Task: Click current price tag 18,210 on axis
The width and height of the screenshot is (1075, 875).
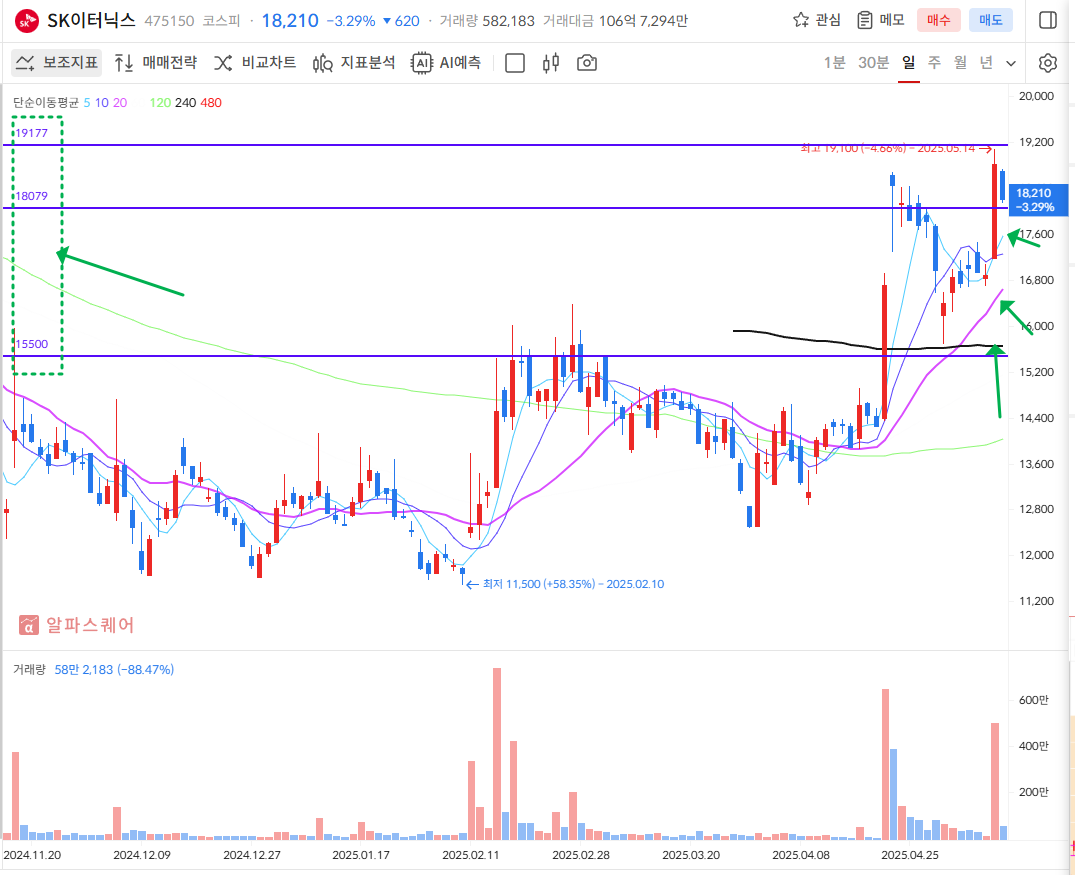Action: 1038,200
